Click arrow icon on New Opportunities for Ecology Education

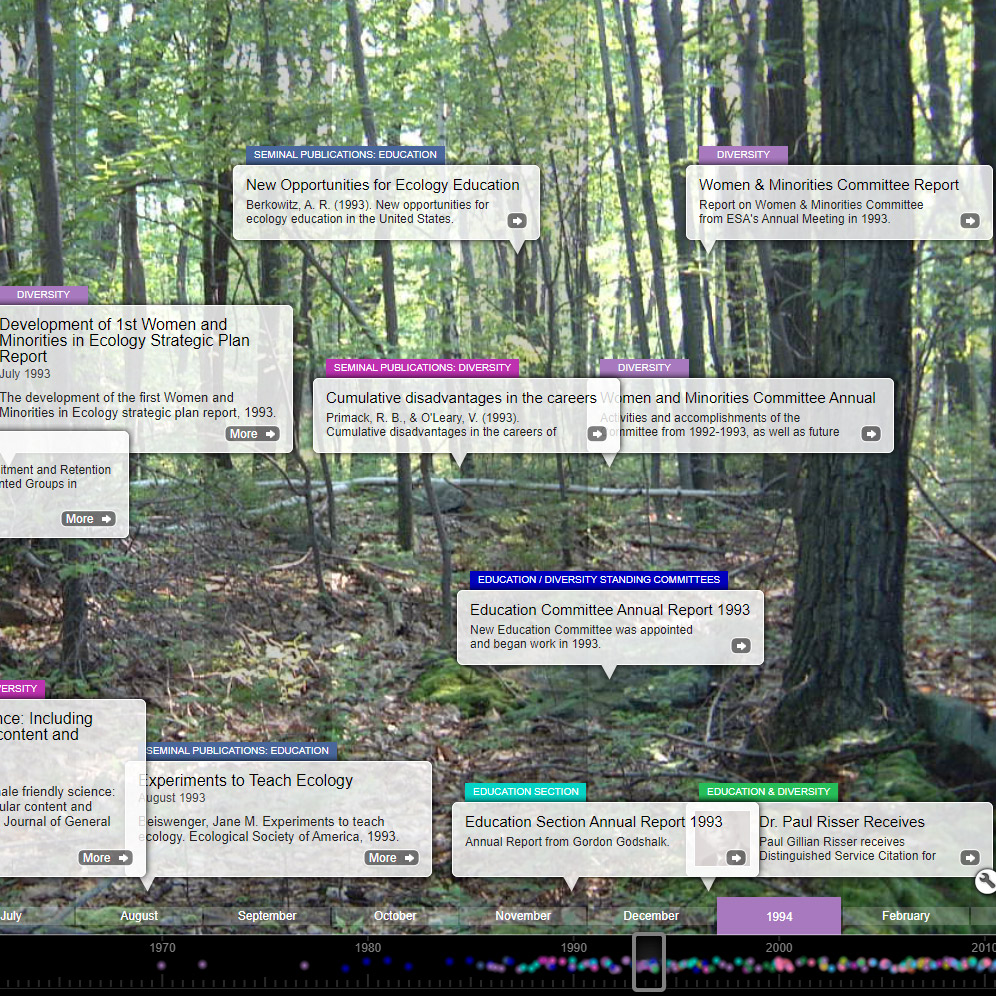(x=517, y=221)
